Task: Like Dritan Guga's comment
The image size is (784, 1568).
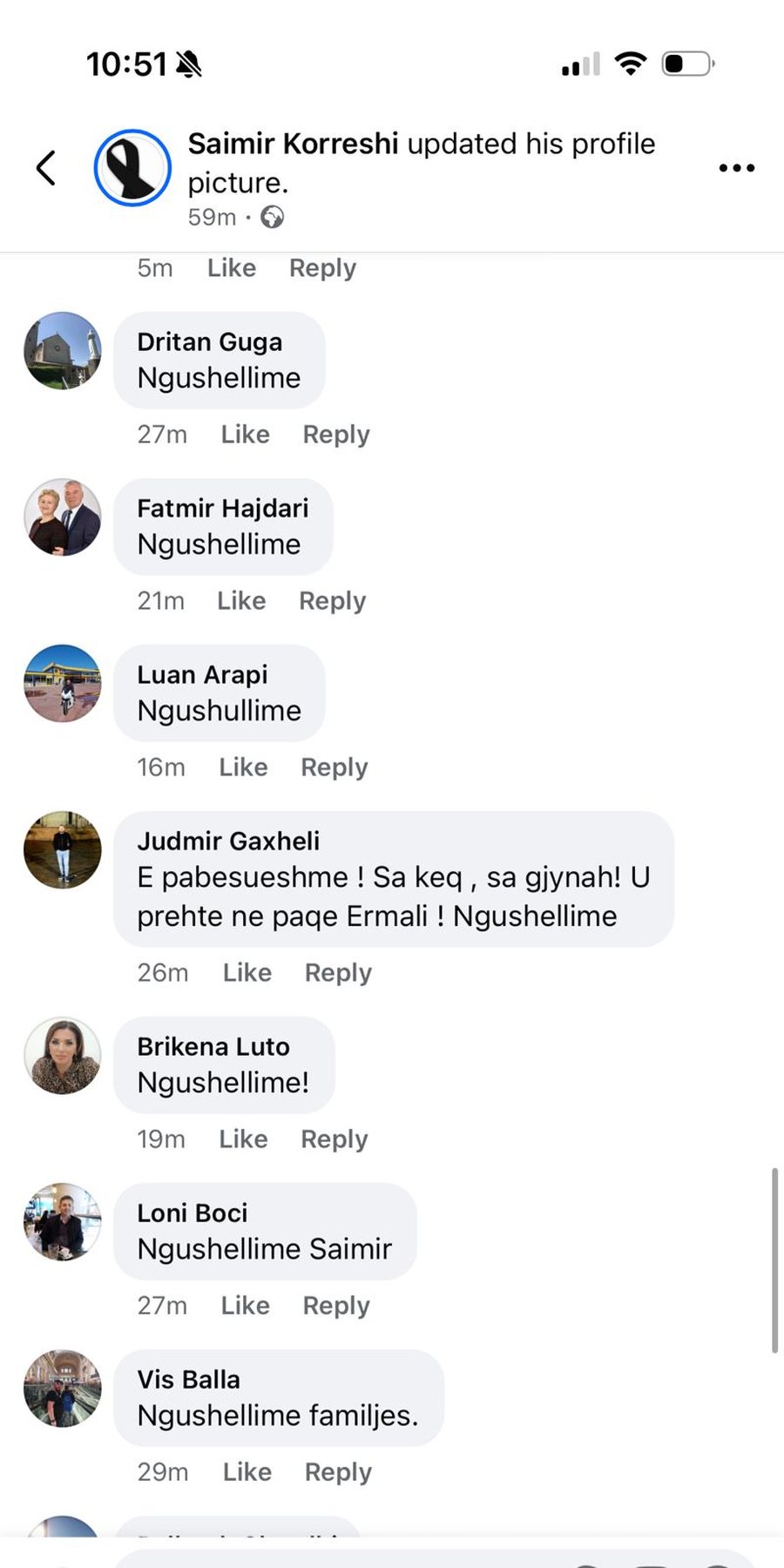Action: (245, 434)
